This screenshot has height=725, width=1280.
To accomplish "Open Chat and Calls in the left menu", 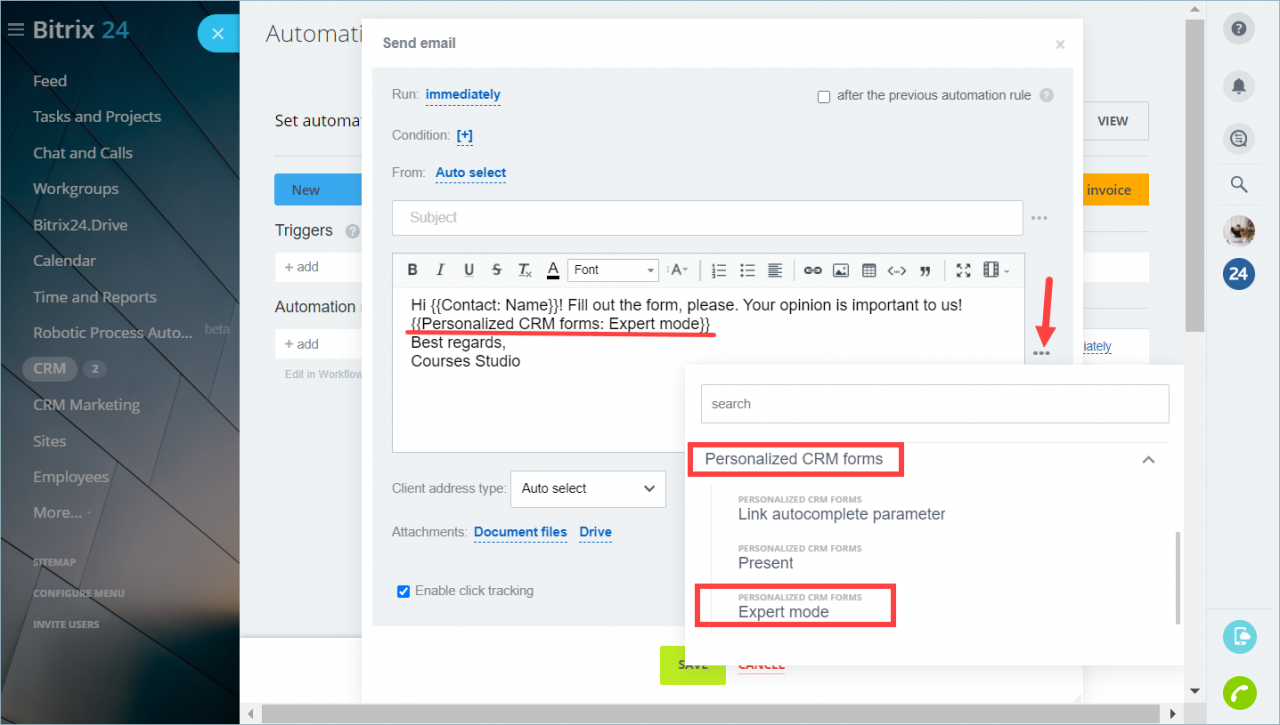I will pyautogui.click(x=83, y=153).
